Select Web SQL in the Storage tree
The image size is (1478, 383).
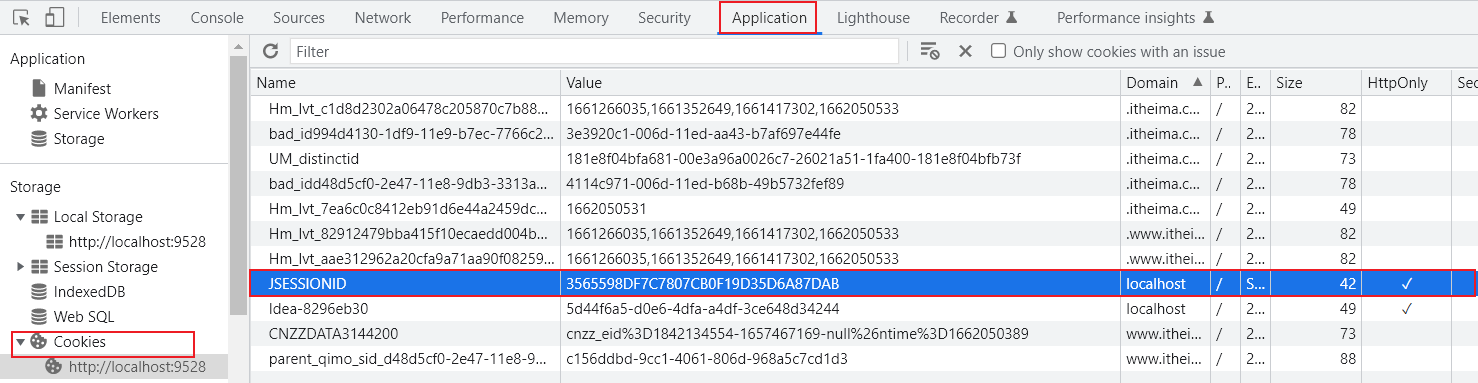84,317
